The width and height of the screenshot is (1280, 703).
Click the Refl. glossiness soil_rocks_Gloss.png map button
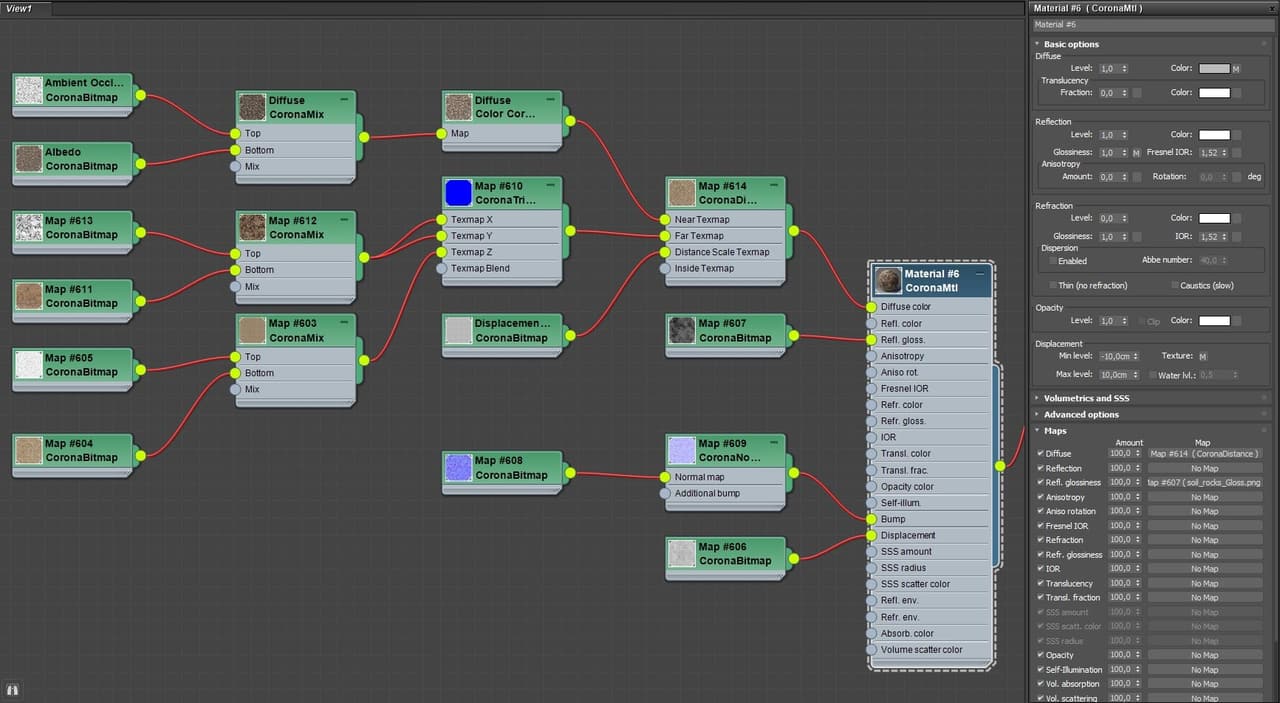pos(1205,482)
